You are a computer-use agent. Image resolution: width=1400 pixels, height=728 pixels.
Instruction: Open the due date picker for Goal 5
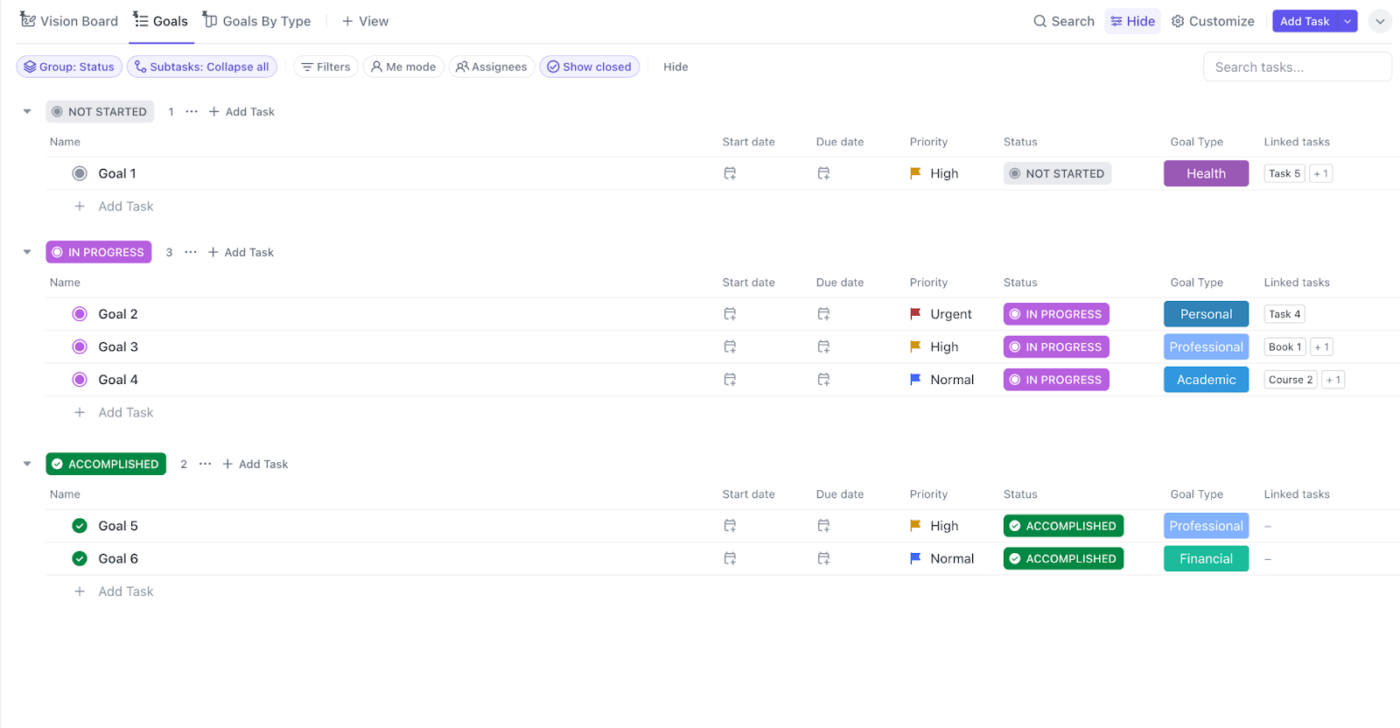click(823, 525)
